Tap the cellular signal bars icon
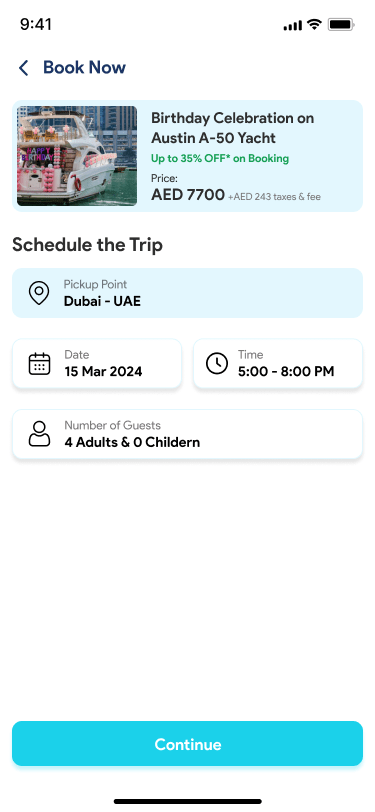375x812 pixels. coord(293,25)
